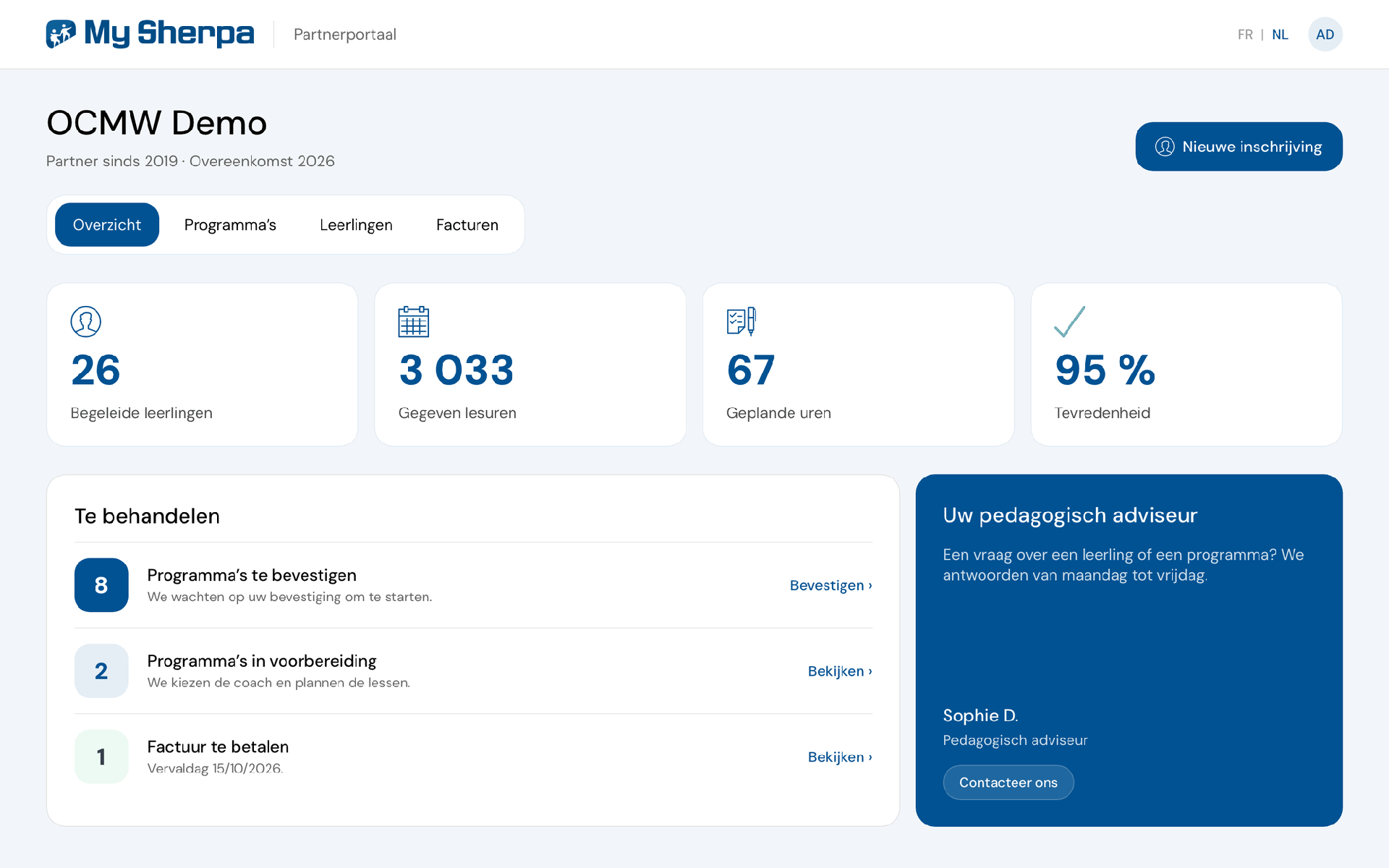Click Bekijken for Programma's in voorbereiding
Viewport: 1389px width, 868px height.
(840, 671)
